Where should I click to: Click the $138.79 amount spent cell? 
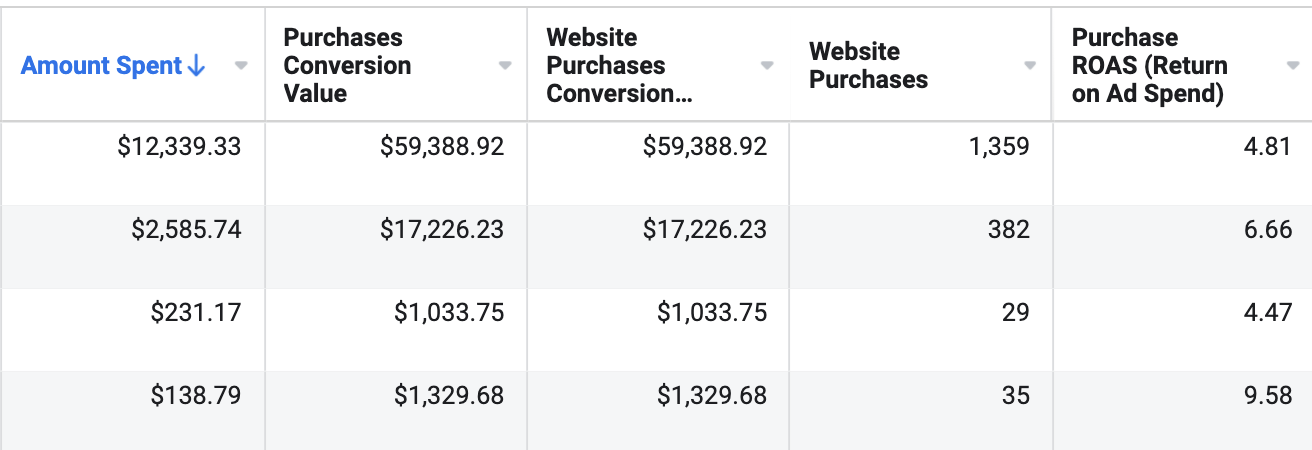click(196, 395)
